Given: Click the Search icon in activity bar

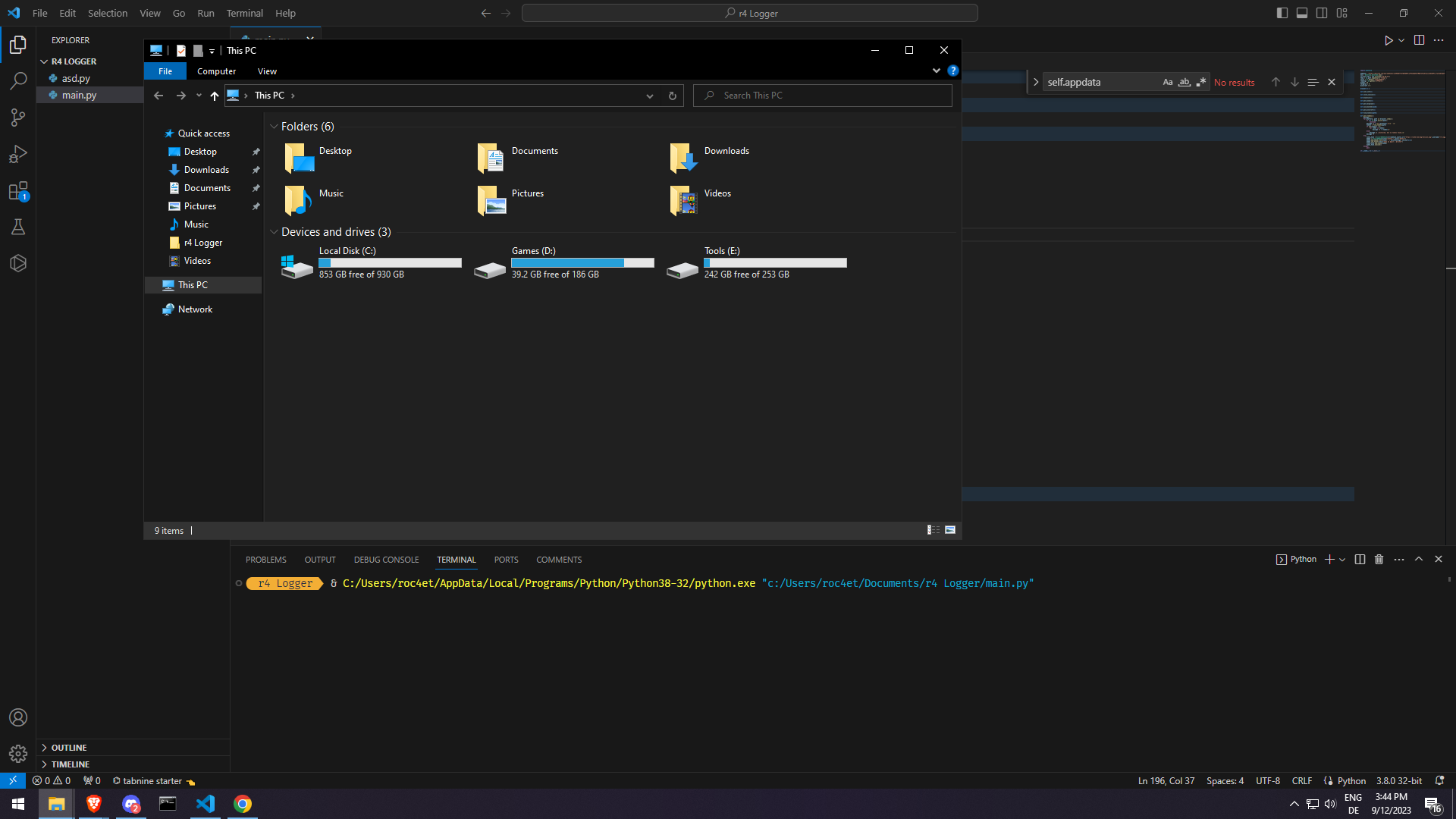Looking at the screenshot, I should tap(18, 80).
